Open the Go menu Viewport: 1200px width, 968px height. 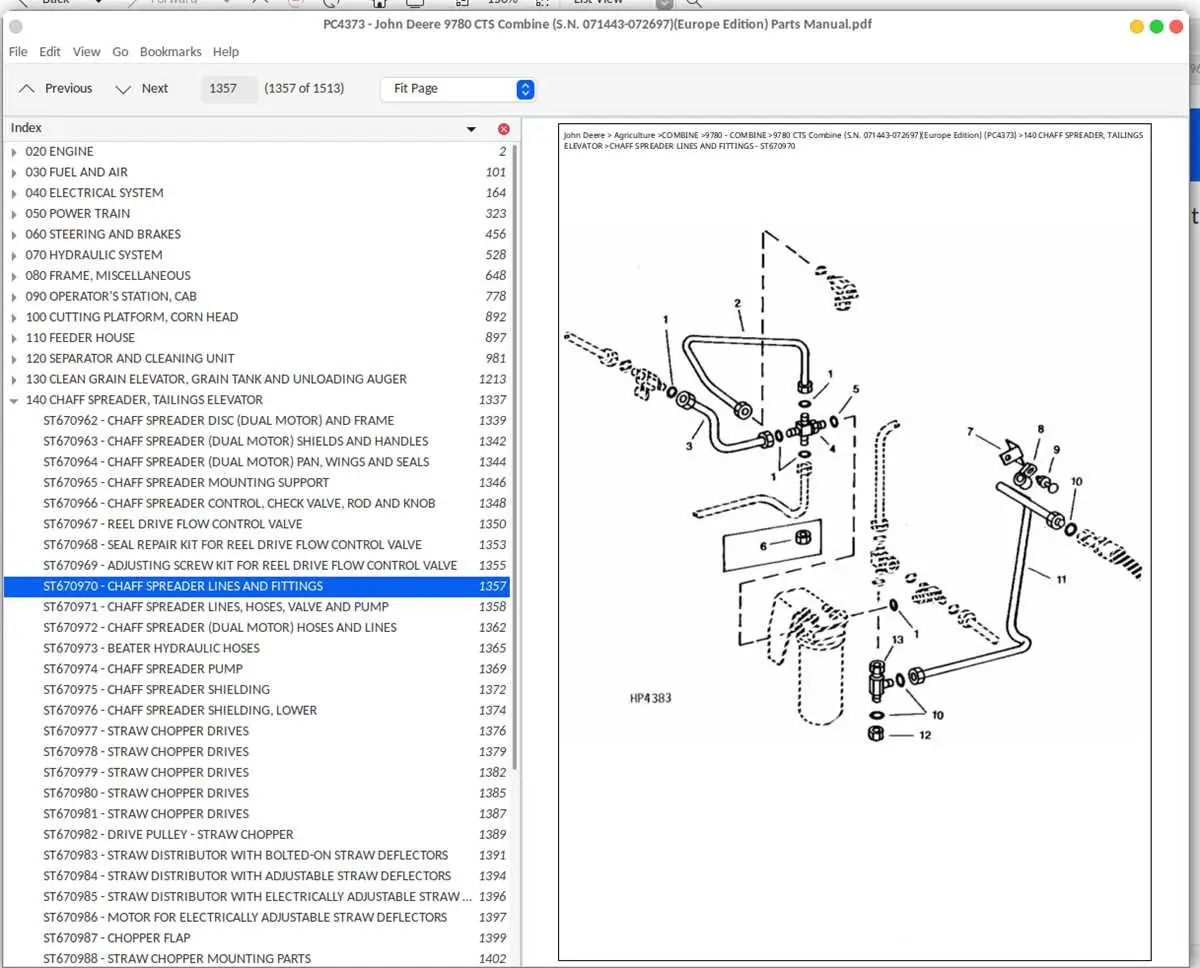pyautogui.click(x=120, y=52)
